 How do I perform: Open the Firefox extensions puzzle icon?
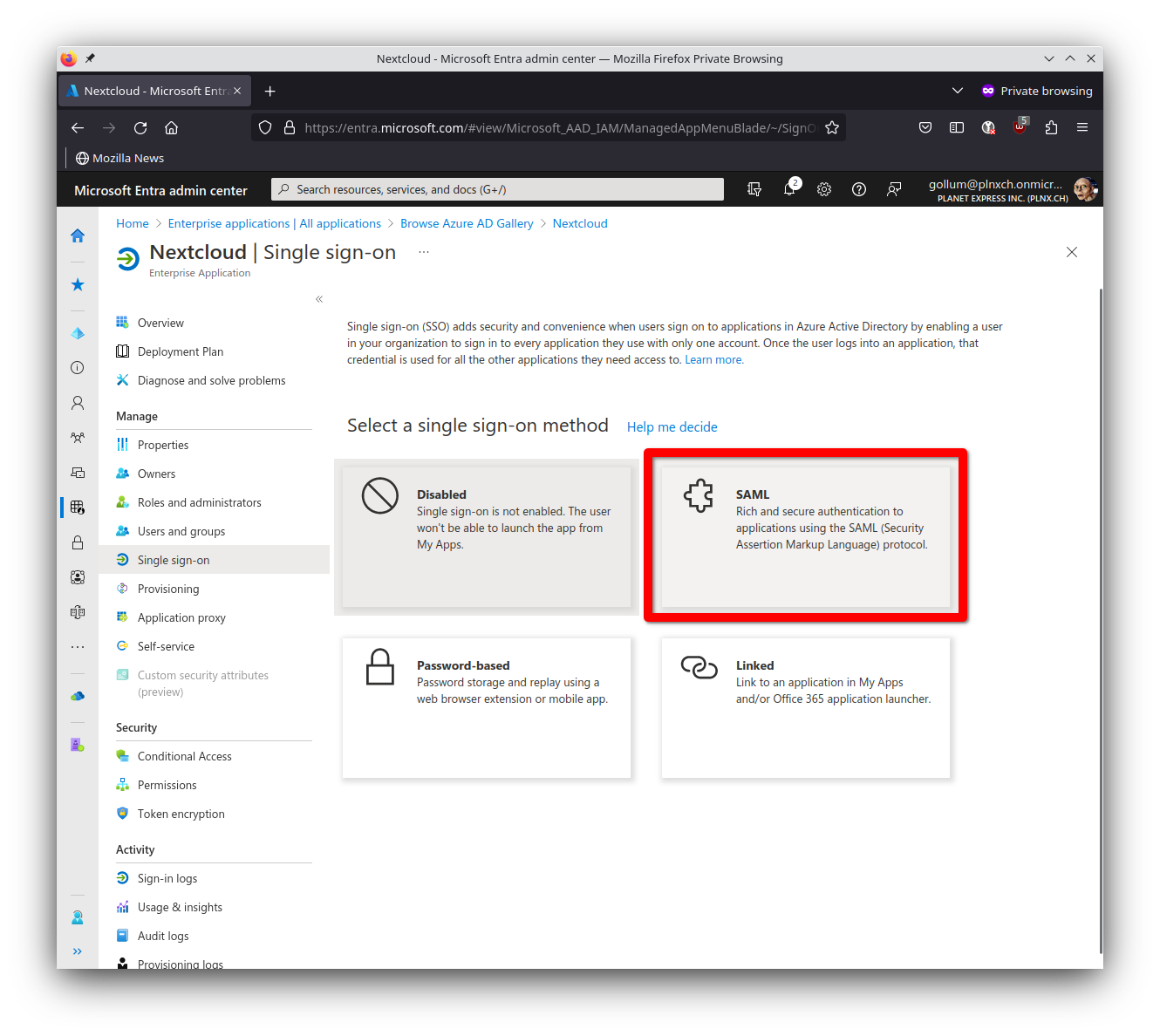[x=1051, y=127]
